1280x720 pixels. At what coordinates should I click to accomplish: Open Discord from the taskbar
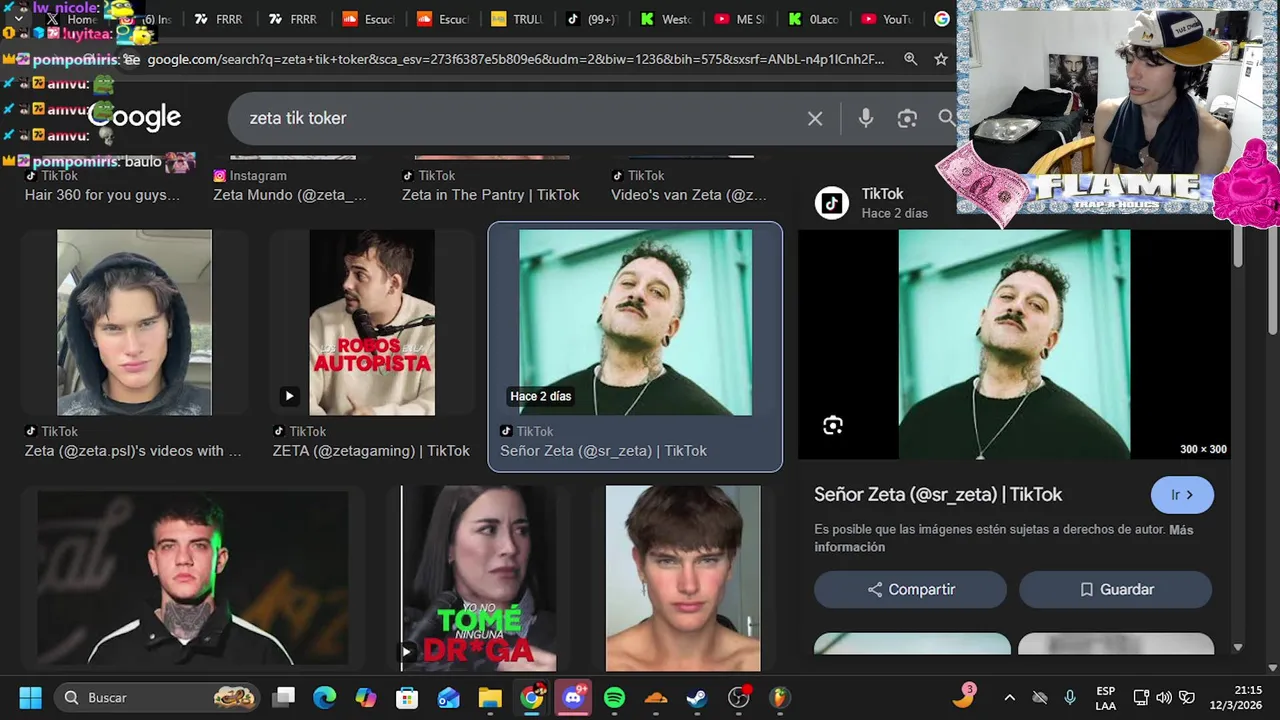573,697
